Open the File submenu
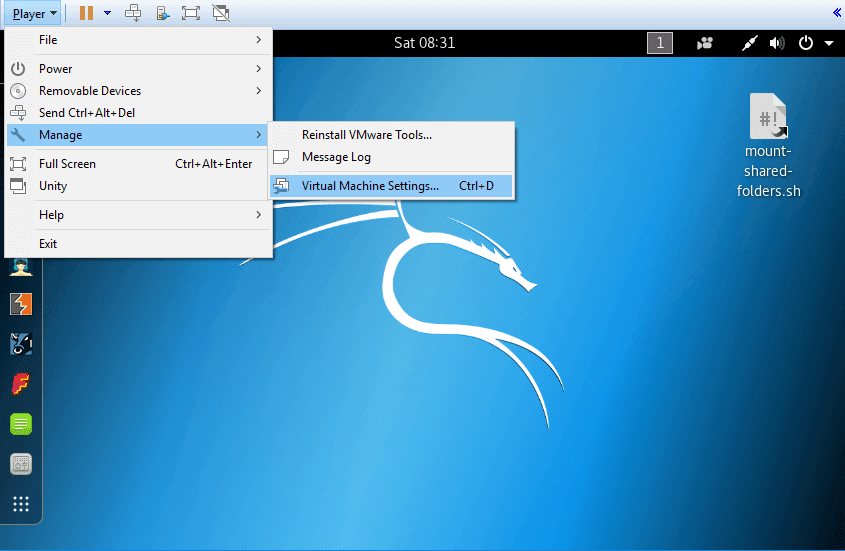Screen dimensions: 845x551 [x=140, y=40]
